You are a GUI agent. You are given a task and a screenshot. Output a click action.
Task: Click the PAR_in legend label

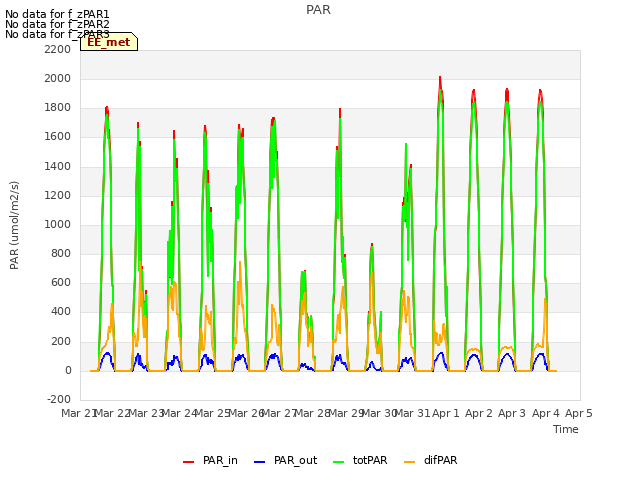[x=220, y=460]
